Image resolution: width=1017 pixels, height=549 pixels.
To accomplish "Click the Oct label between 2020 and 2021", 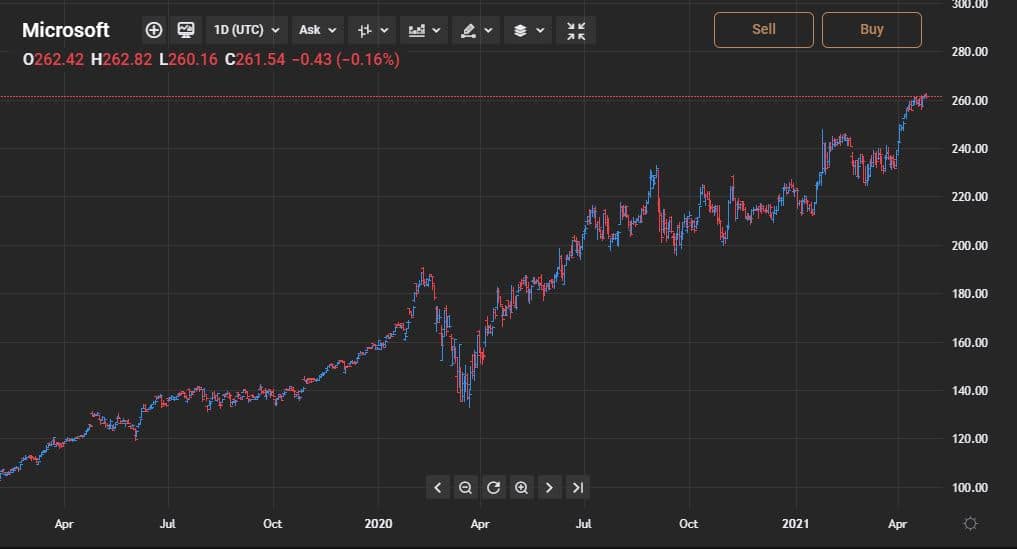I will 688,524.
